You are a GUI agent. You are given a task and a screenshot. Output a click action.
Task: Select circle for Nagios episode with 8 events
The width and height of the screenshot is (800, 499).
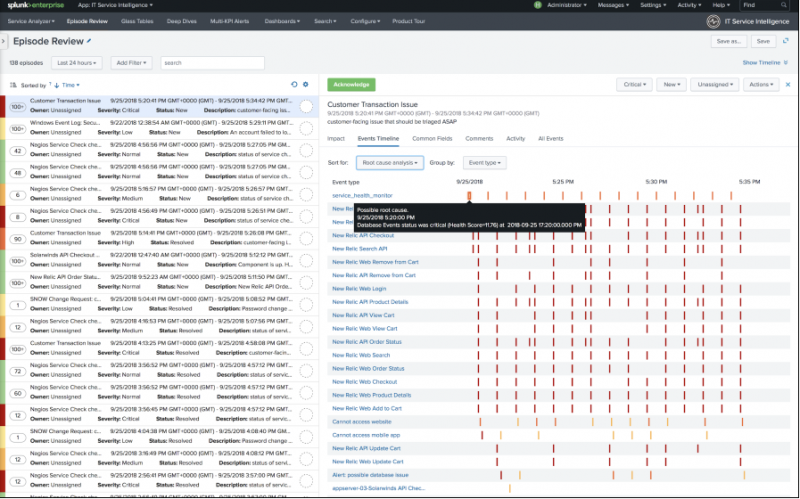tap(306, 216)
